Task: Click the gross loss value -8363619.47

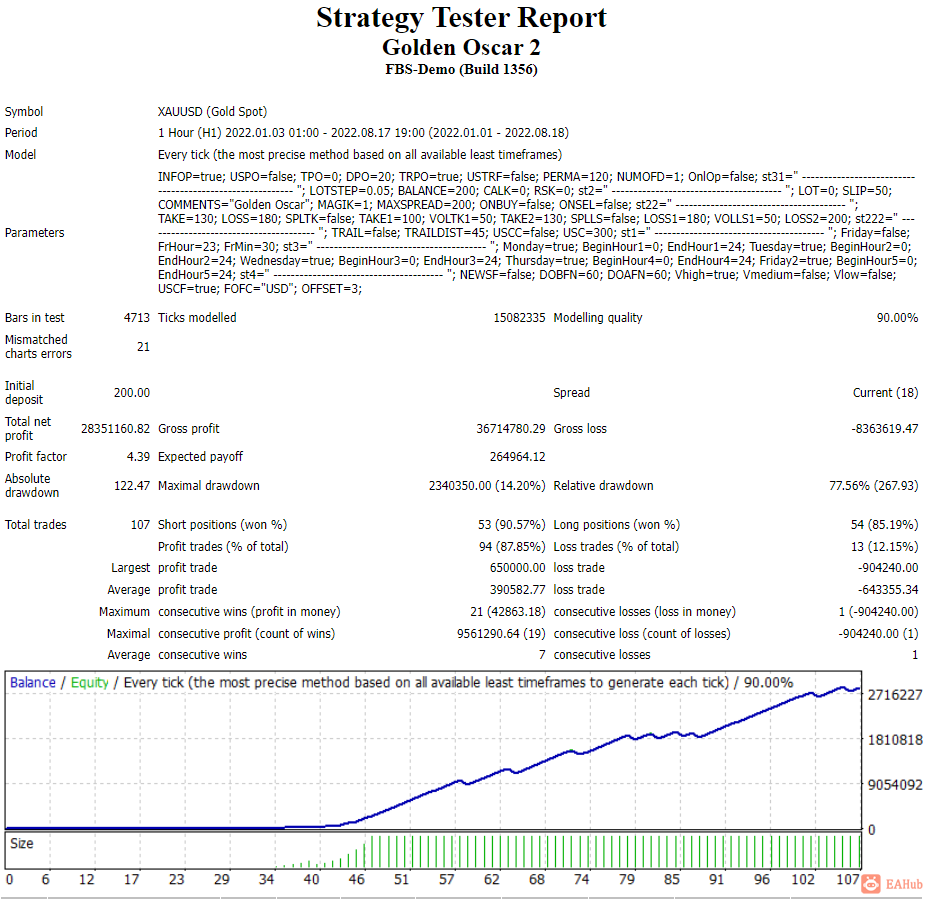Action: 884,429
